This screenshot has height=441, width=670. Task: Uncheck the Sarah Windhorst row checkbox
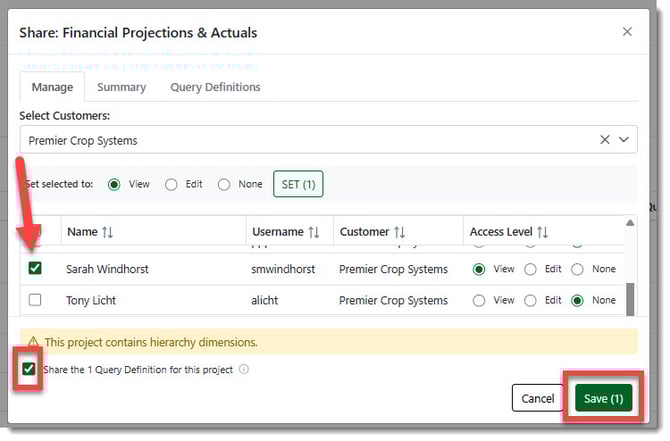click(36, 269)
